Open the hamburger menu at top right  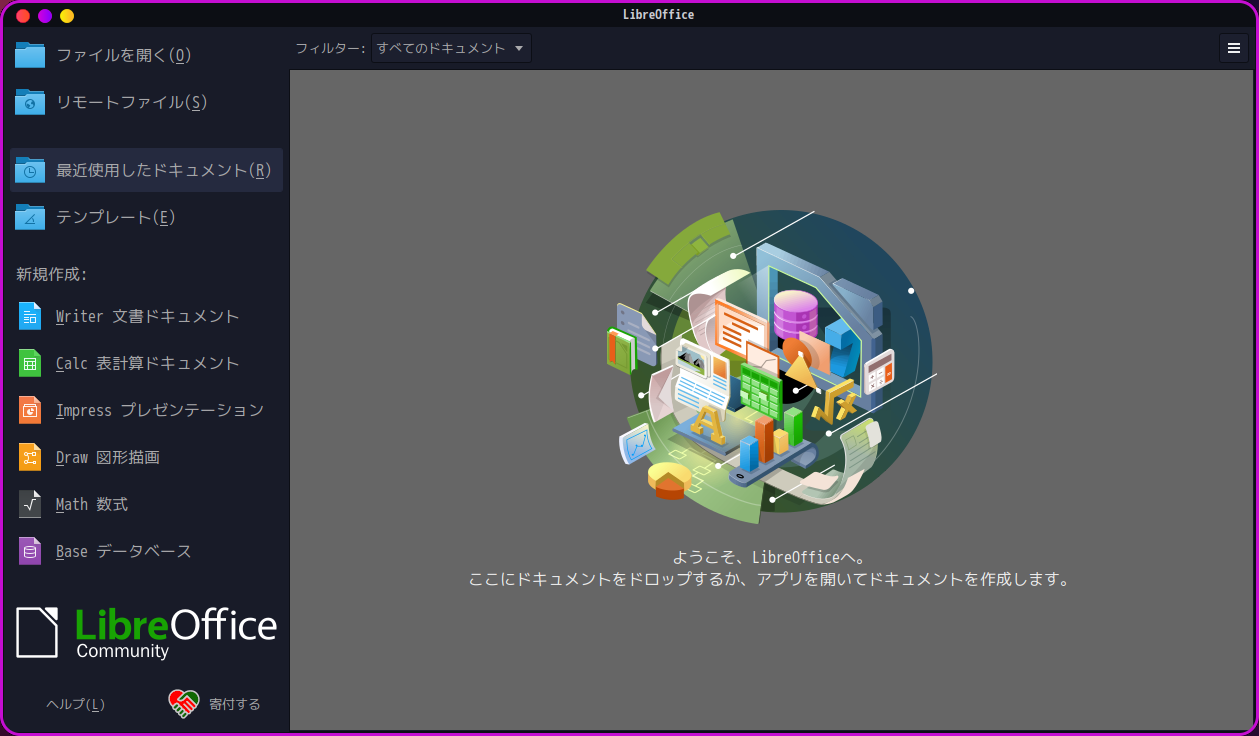pos(1234,48)
